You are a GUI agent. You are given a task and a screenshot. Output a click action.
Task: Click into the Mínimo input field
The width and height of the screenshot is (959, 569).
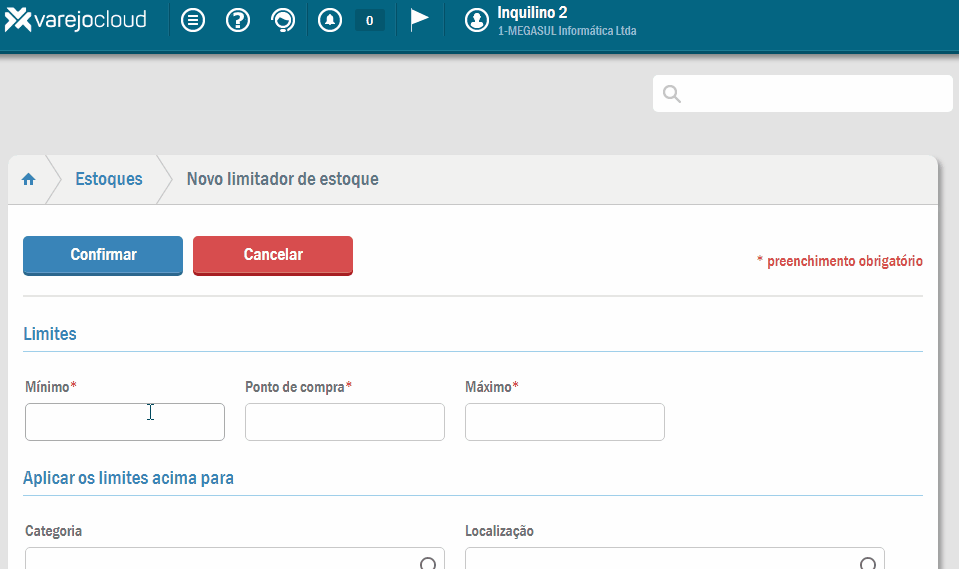point(125,422)
